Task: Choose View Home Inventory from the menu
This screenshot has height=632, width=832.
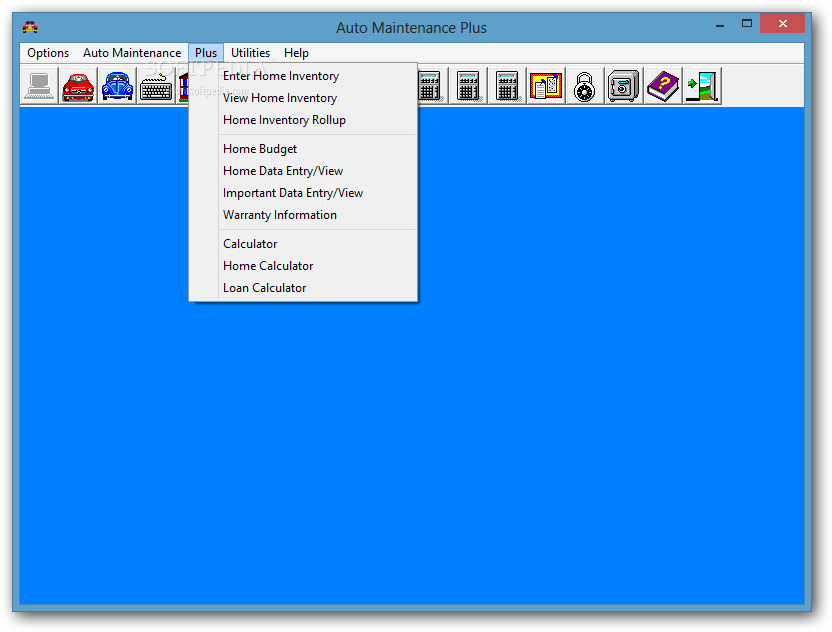Action: tap(303, 98)
